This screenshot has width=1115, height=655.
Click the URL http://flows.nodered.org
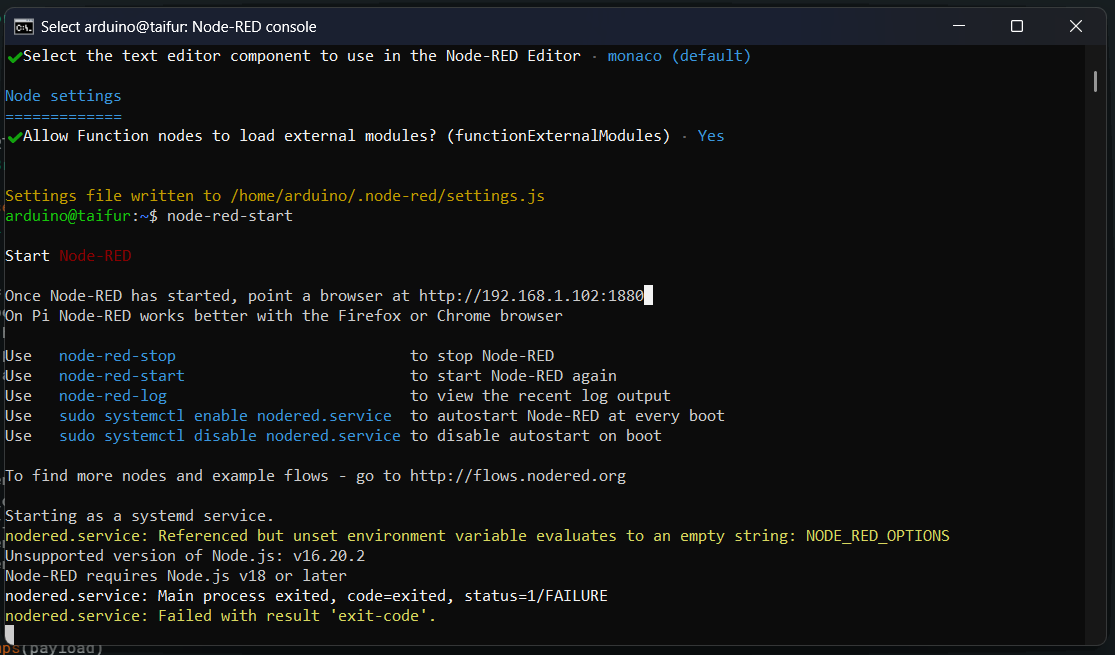point(518,476)
